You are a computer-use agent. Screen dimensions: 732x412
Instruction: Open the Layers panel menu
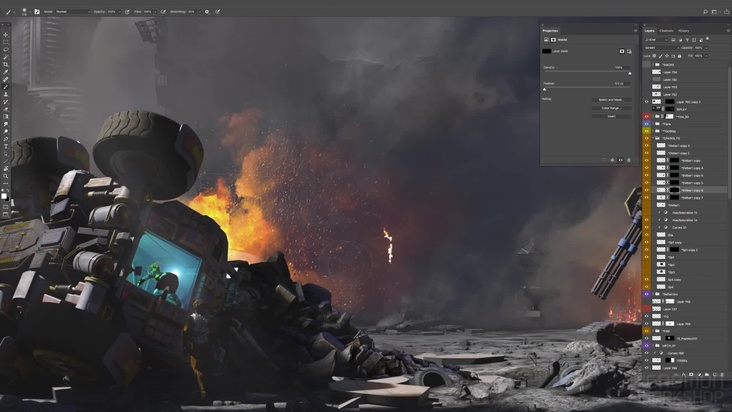(x=728, y=31)
